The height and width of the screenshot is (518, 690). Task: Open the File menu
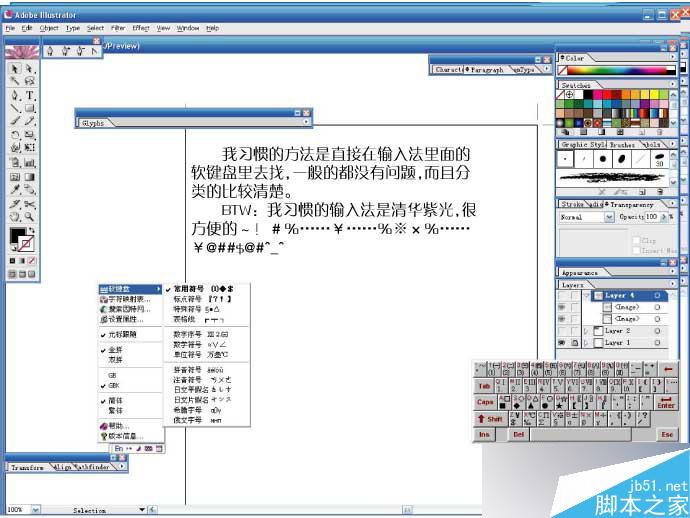point(10,28)
